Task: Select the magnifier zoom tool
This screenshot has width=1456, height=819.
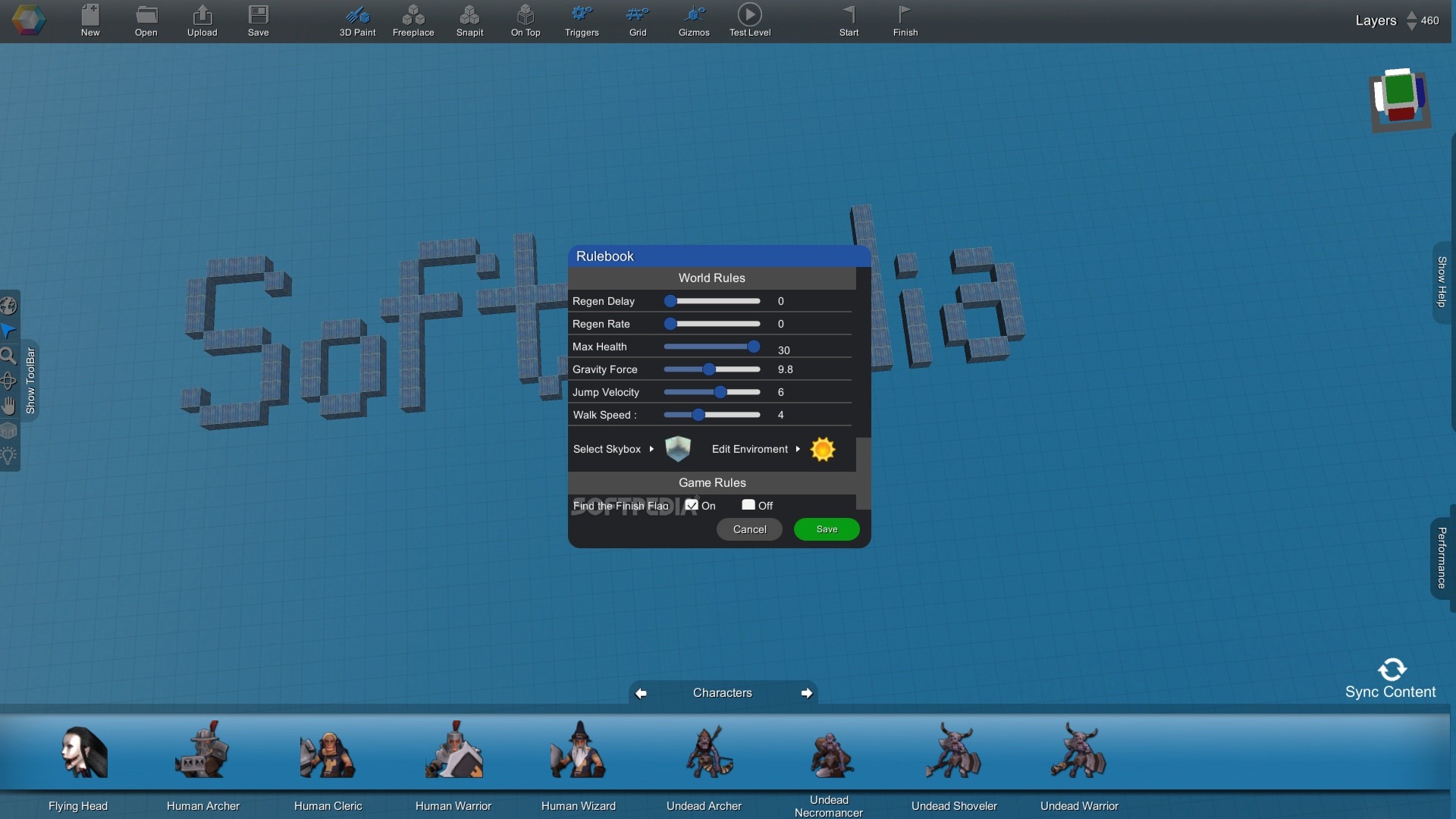Action: 8,356
